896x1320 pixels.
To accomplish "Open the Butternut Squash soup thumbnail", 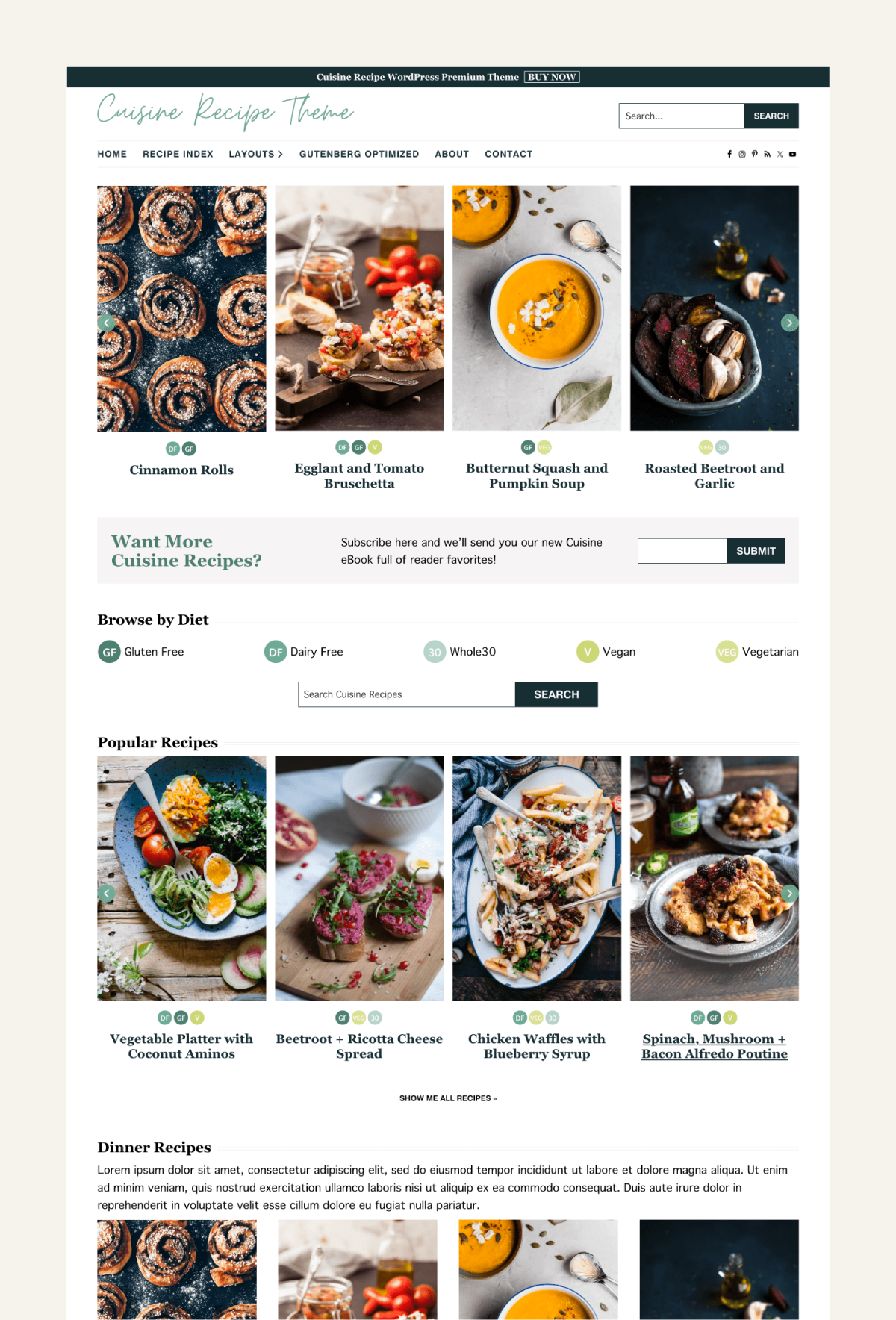I will coord(537,308).
